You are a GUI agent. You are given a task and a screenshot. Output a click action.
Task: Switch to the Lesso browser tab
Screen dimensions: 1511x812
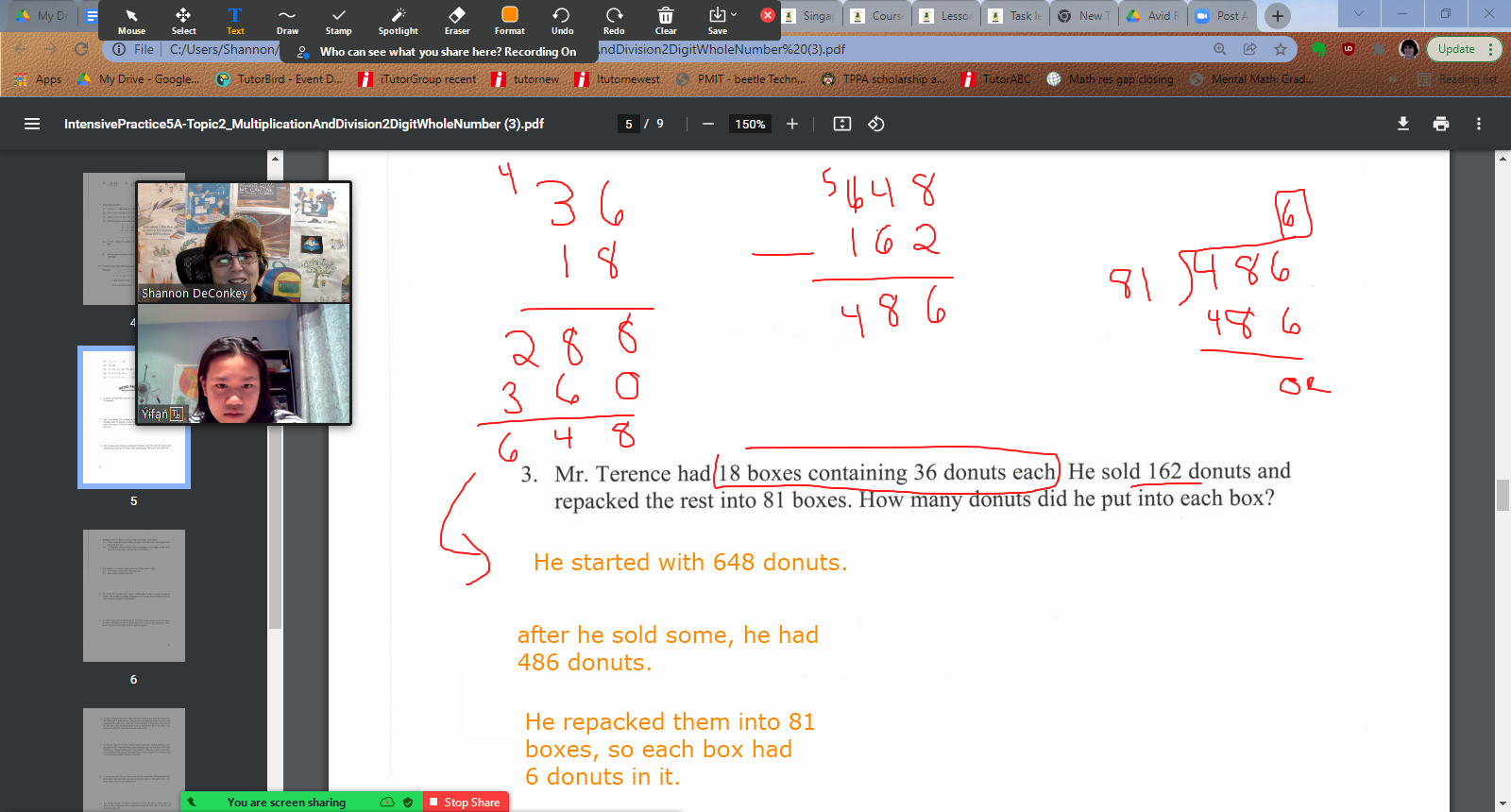[x=946, y=16]
